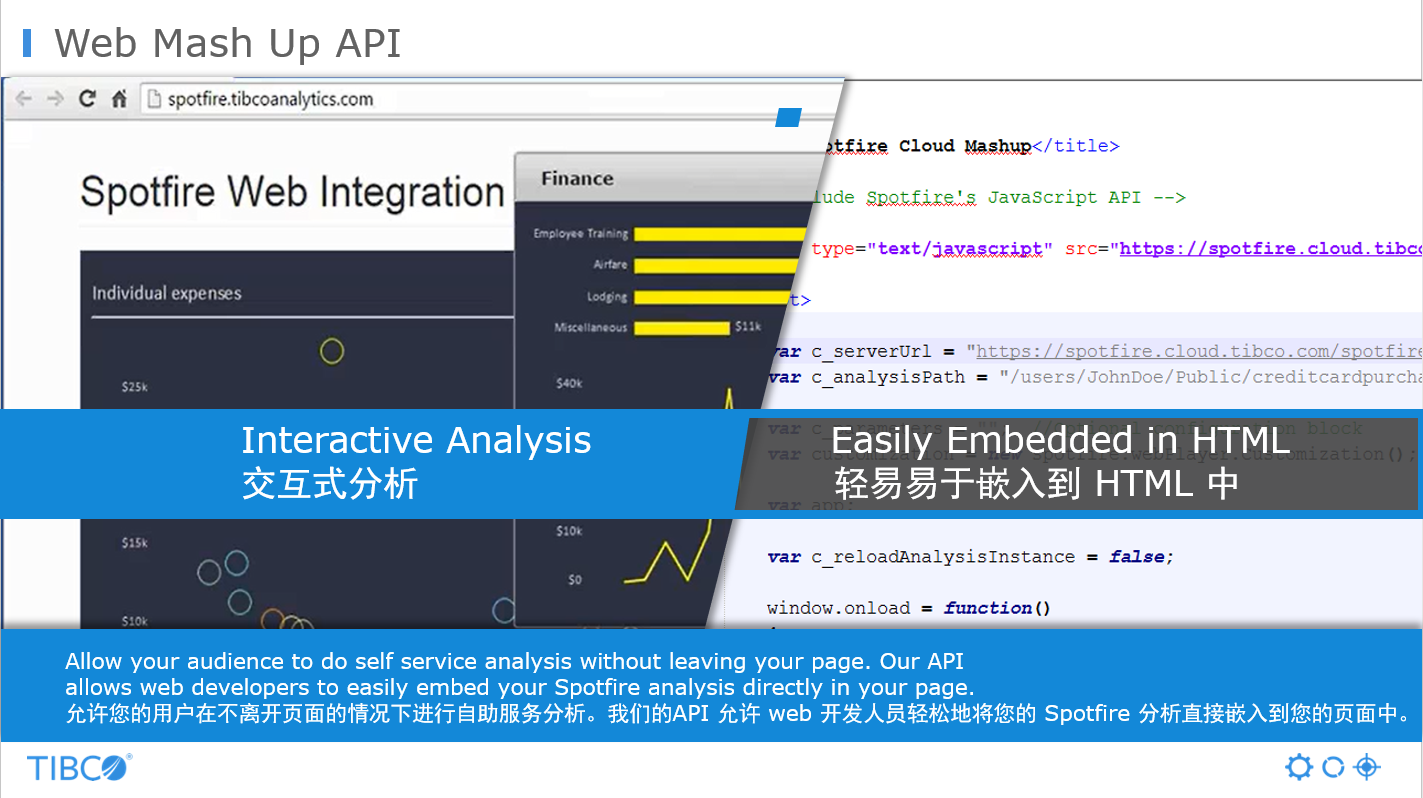Click the English description paragraph

[519, 674]
